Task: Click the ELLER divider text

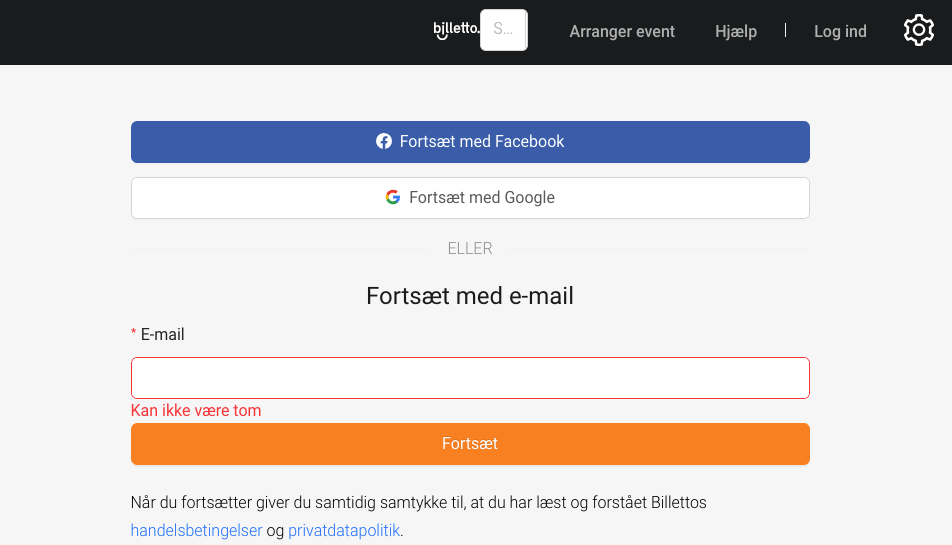Action: click(470, 248)
